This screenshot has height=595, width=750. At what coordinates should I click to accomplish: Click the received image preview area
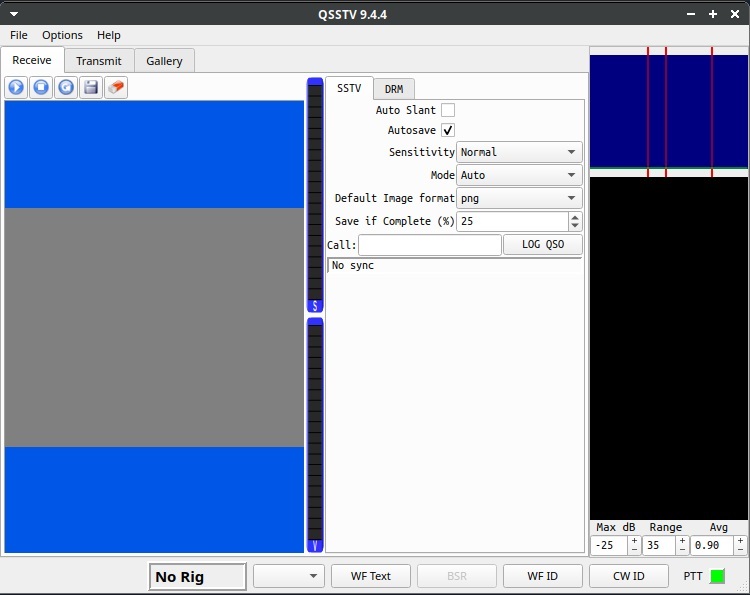pos(154,327)
